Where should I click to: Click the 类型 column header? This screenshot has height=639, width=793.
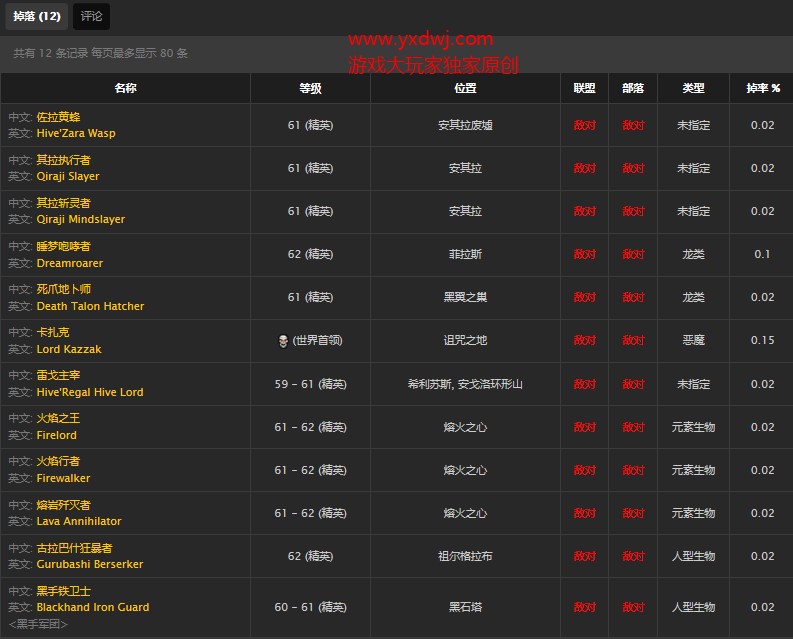coord(693,88)
